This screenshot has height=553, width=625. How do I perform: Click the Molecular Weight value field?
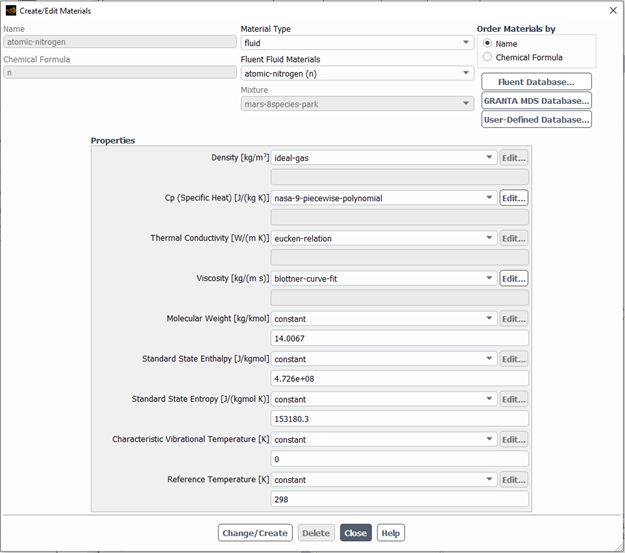399,339
